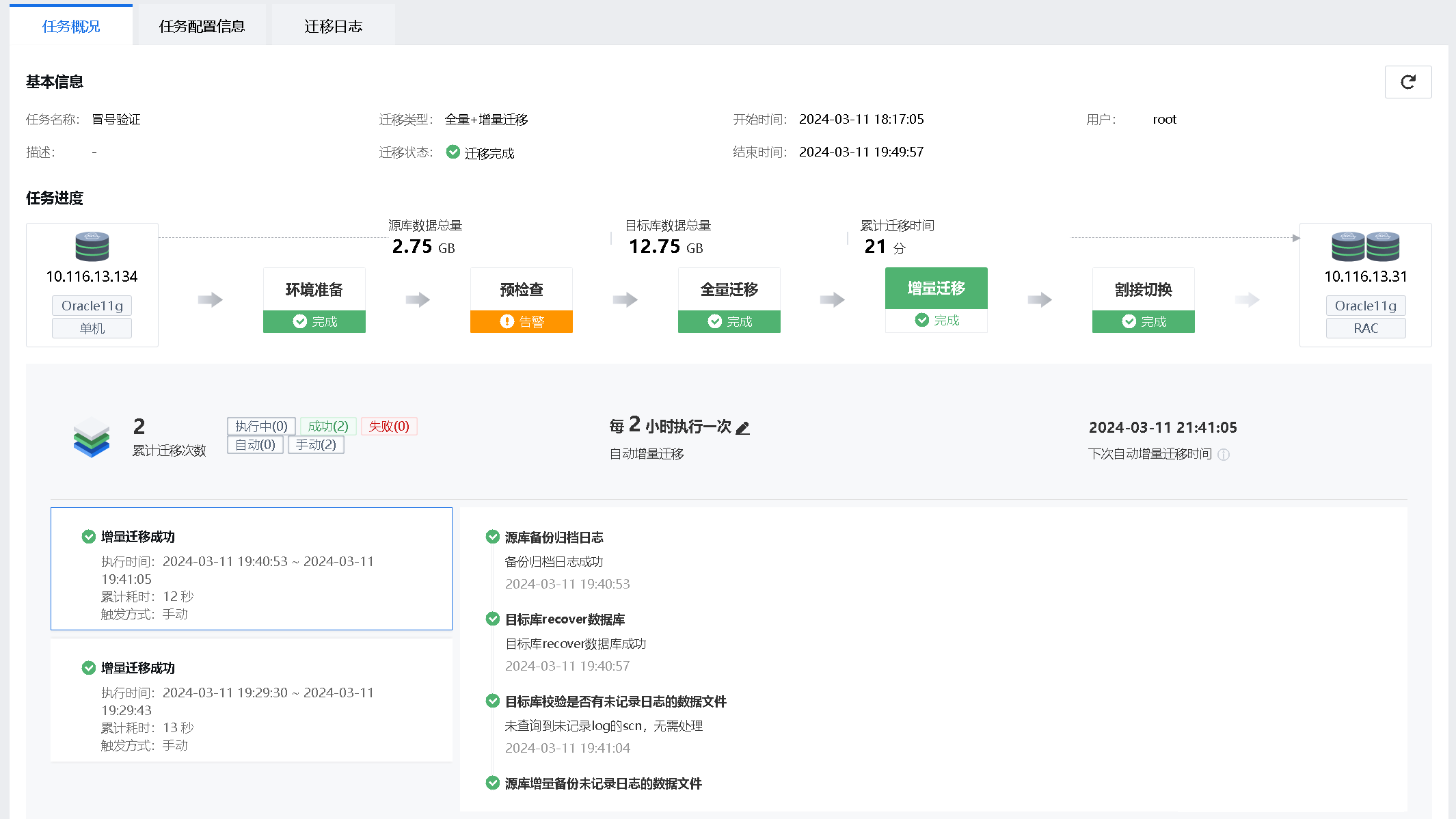Viewport: 1456px width, 819px height.
Task: Filter by 成功(2) tag
Action: point(328,427)
